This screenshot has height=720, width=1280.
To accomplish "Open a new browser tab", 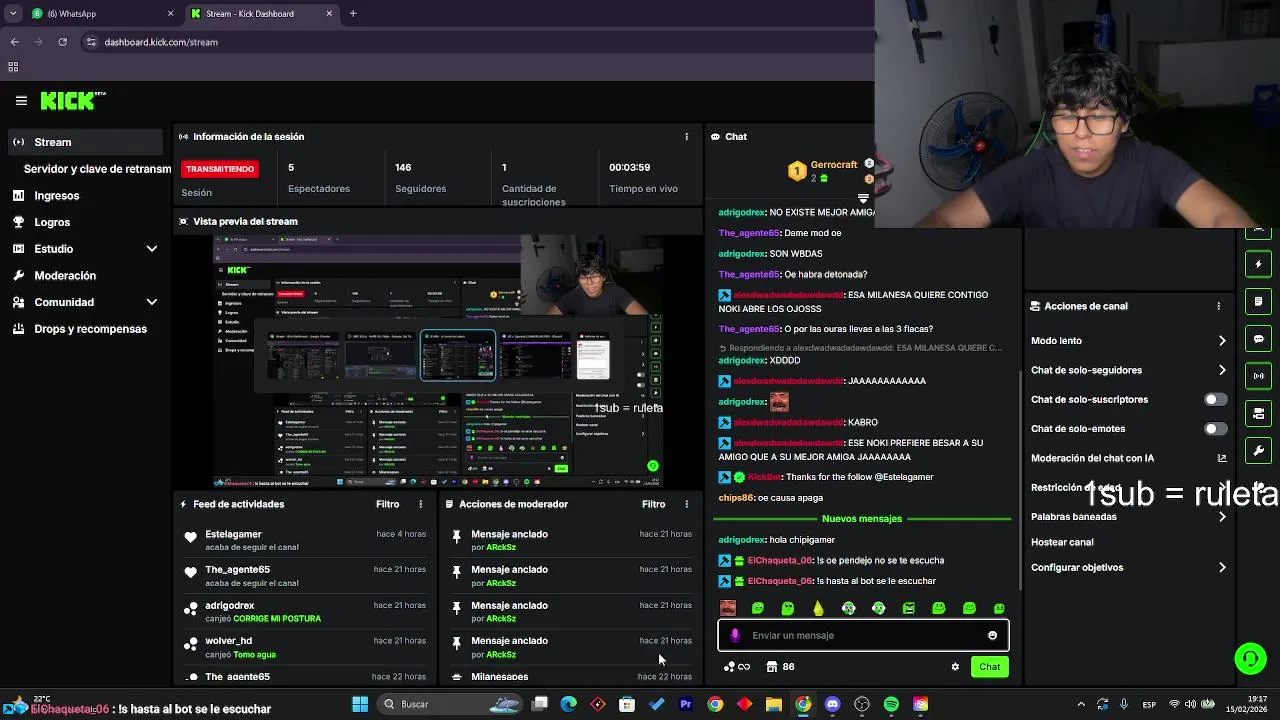I will (353, 14).
